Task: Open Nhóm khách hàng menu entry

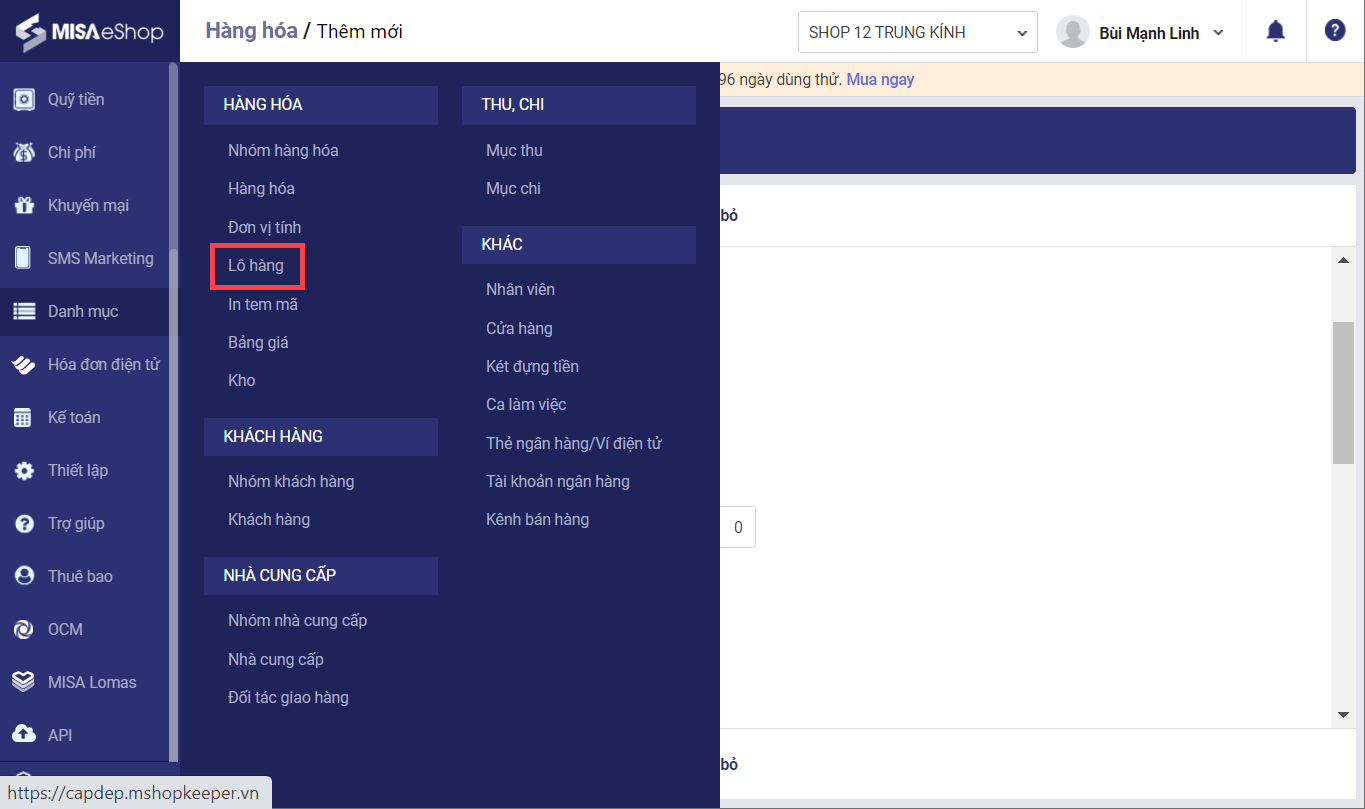Action: coord(291,481)
